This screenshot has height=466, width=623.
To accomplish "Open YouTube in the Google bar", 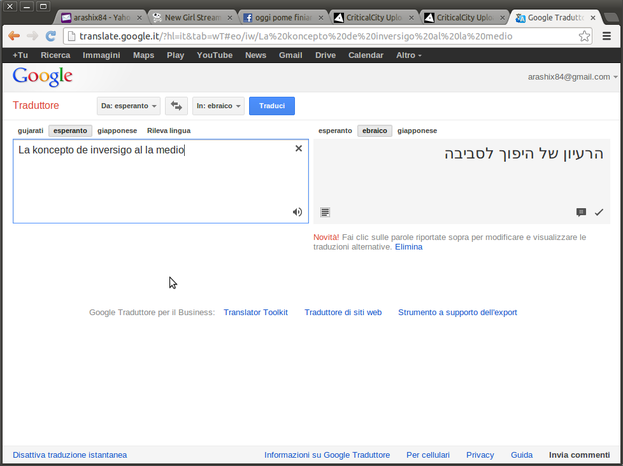I will tap(215, 55).
